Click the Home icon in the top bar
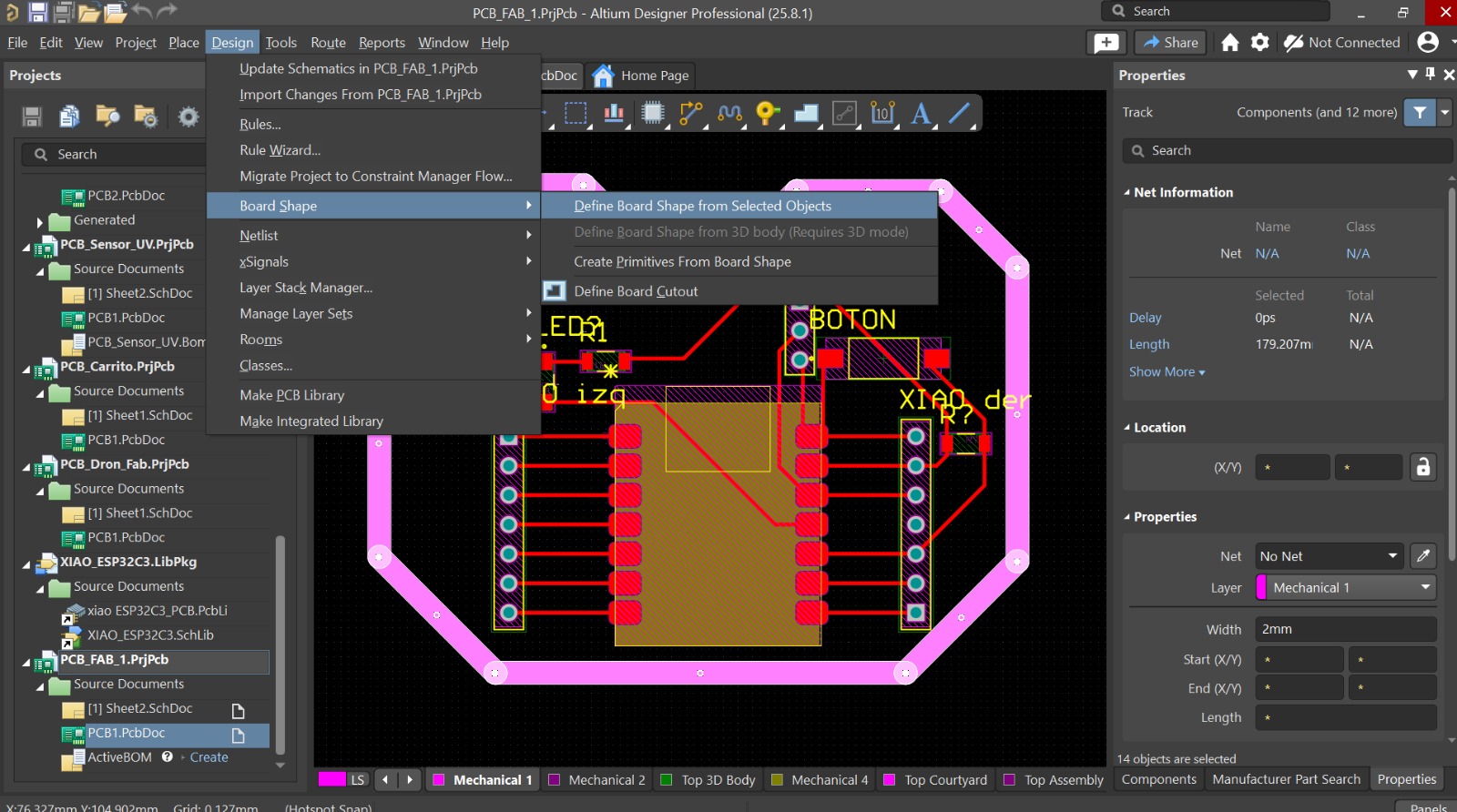Viewport: 1457px width, 812px height. click(x=1230, y=43)
